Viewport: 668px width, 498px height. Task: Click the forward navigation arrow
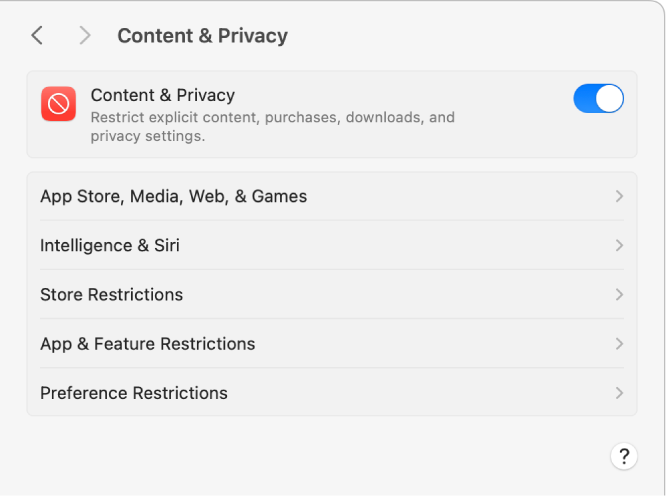click(x=85, y=36)
